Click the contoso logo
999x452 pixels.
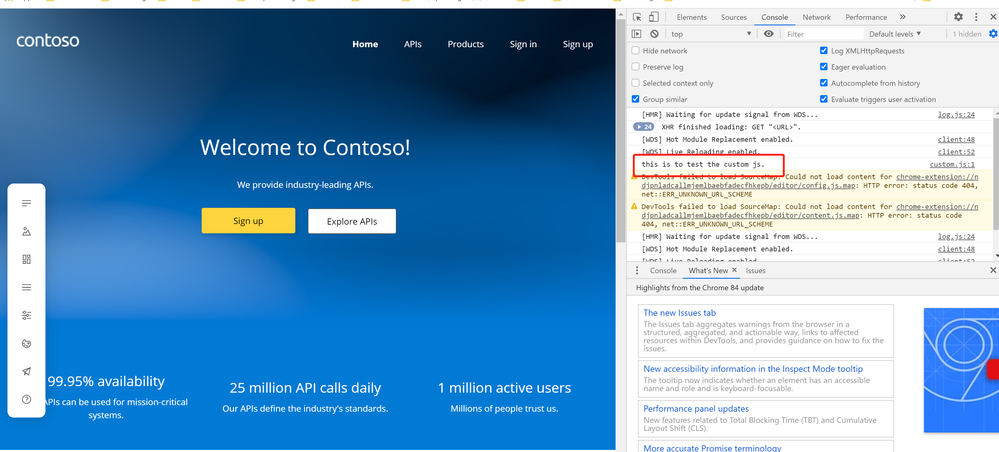[x=48, y=41]
